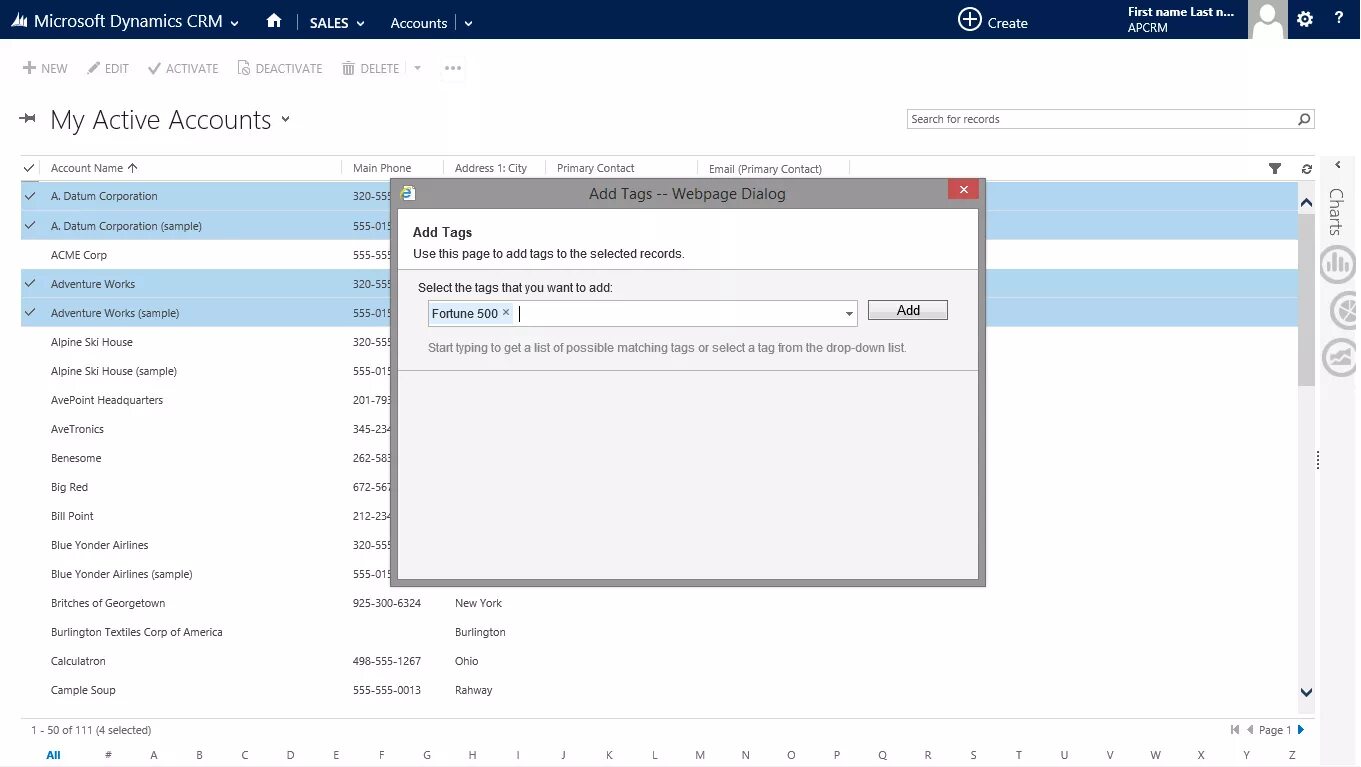This screenshot has width=1361, height=767.
Task: Filter accounts by letter B
Action: click(199, 755)
